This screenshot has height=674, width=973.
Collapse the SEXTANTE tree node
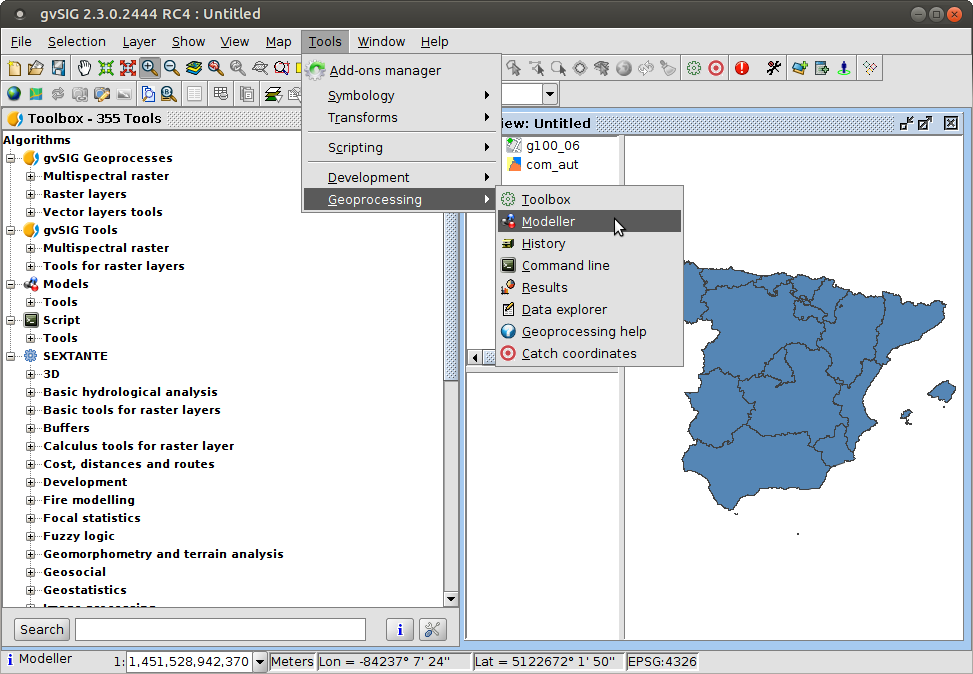tap(11, 356)
